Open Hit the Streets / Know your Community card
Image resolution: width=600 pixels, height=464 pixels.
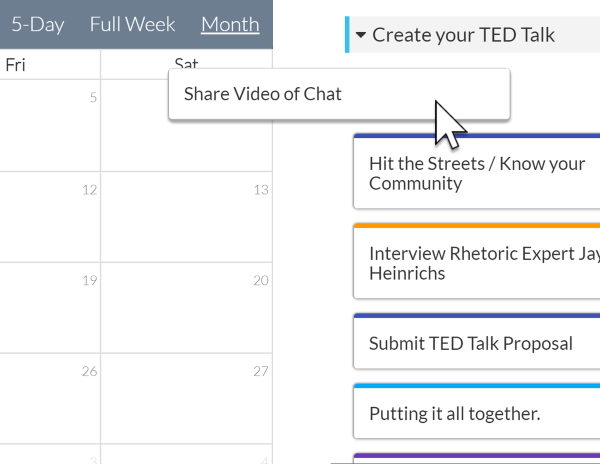click(x=476, y=173)
